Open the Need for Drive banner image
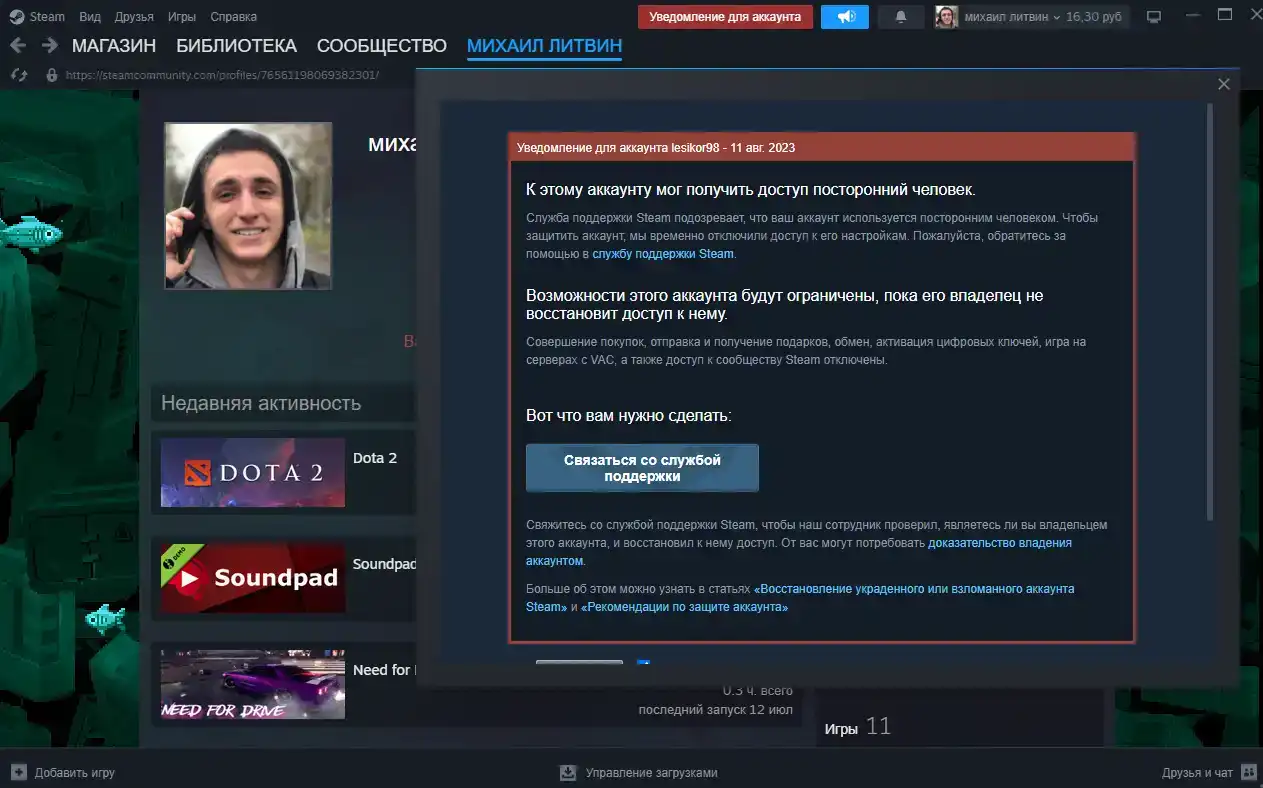 tap(253, 684)
